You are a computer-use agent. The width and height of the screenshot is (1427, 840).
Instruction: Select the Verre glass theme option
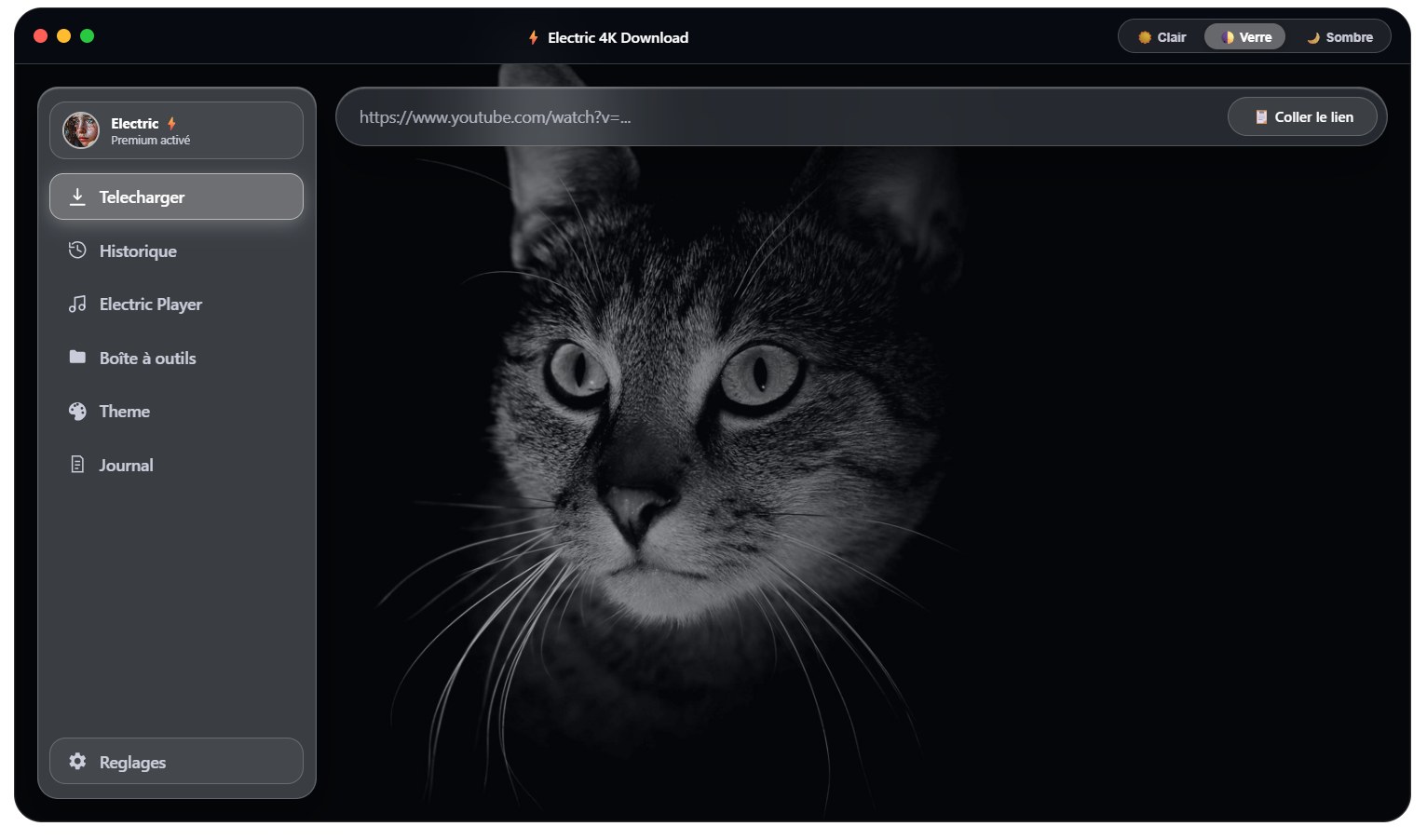(1245, 37)
